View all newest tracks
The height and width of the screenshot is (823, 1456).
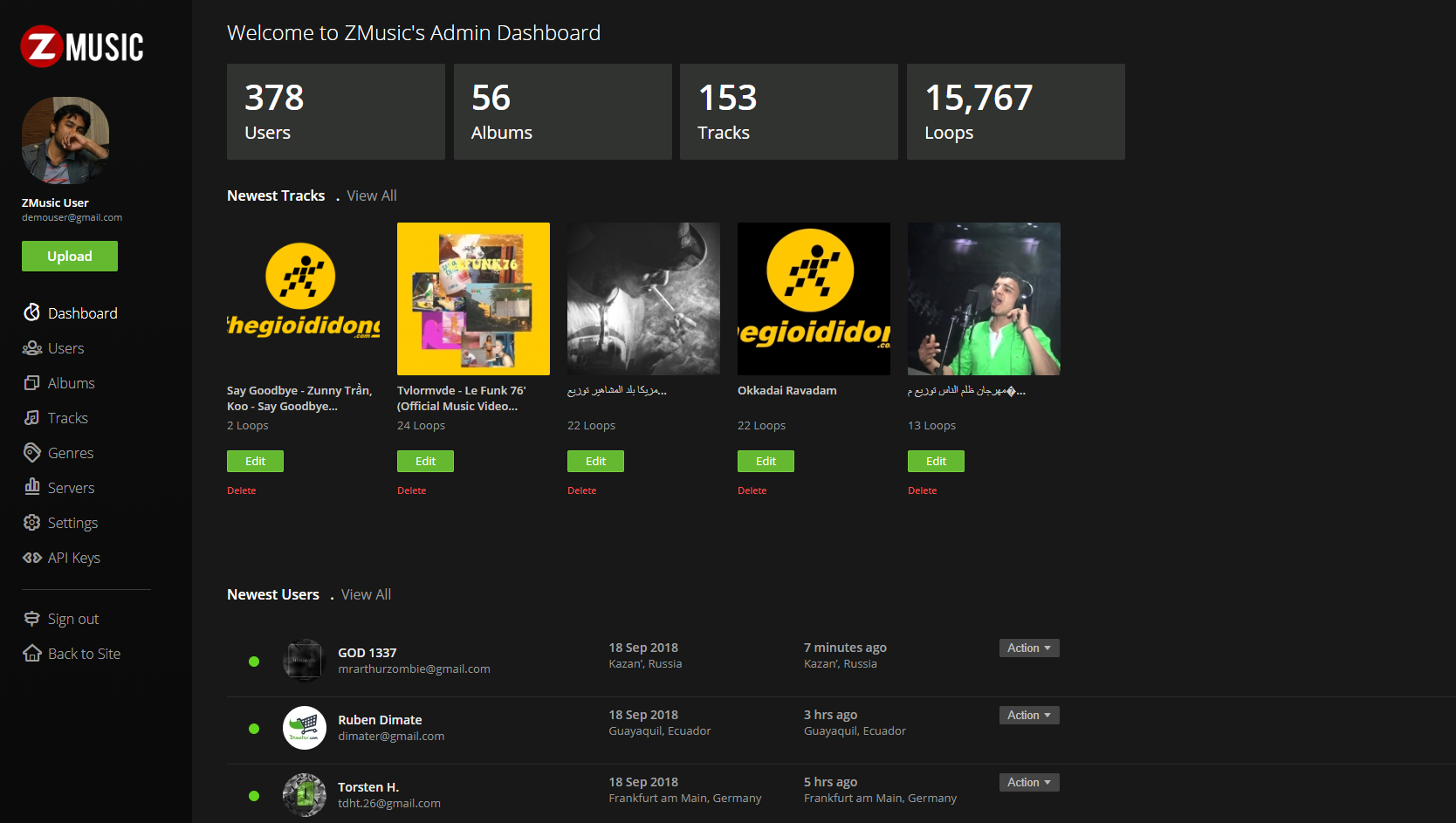[x=372, y=195]
